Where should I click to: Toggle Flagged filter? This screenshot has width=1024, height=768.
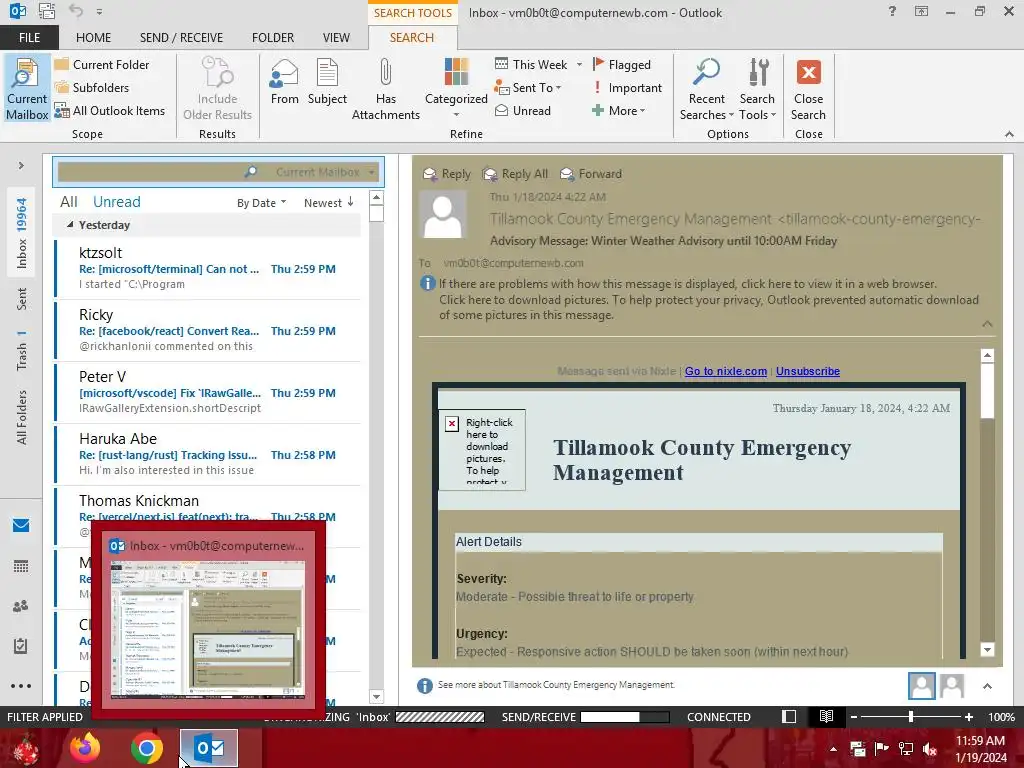[x=622, y=65]
